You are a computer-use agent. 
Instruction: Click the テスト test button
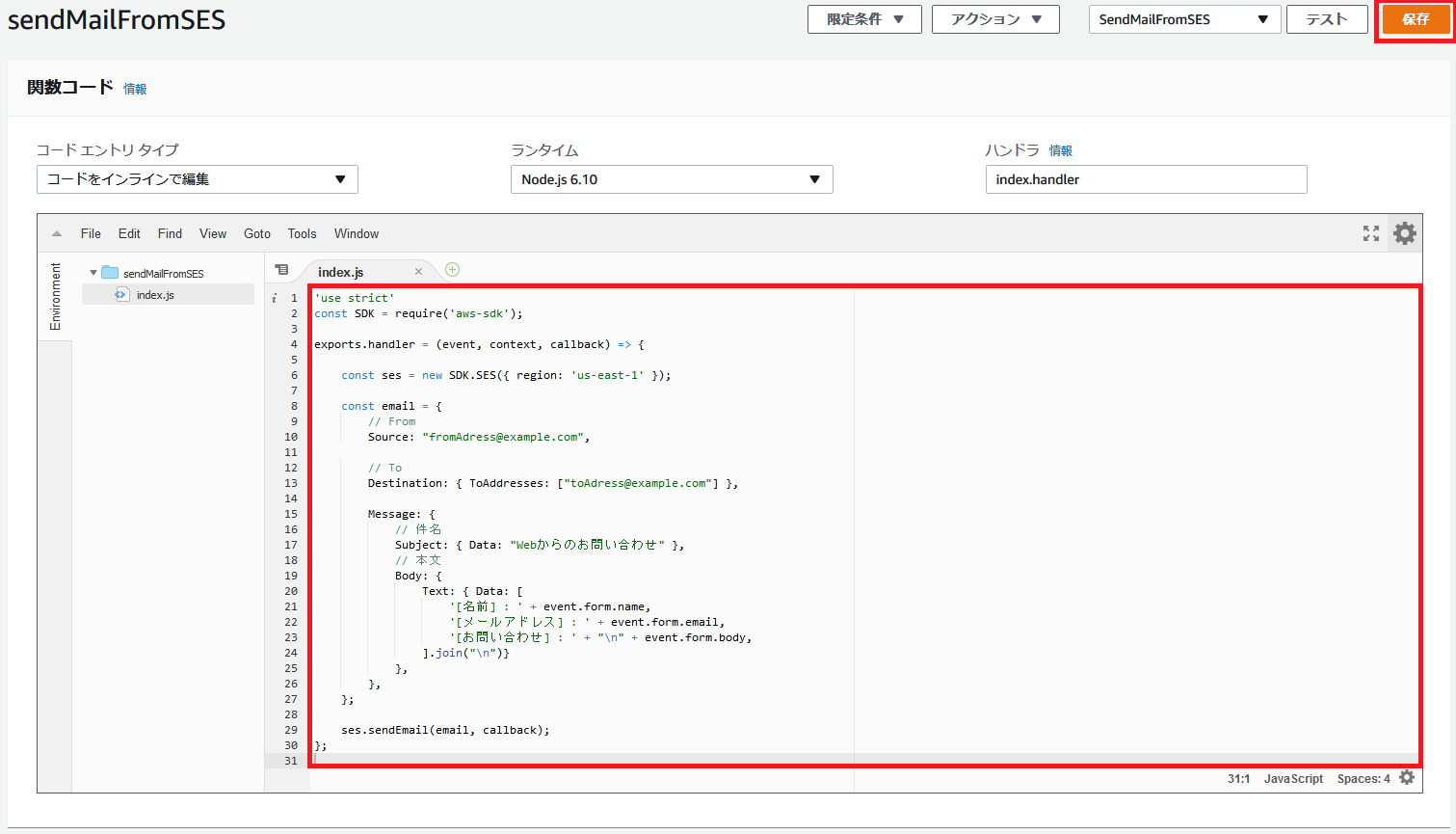coord(1327,18)
